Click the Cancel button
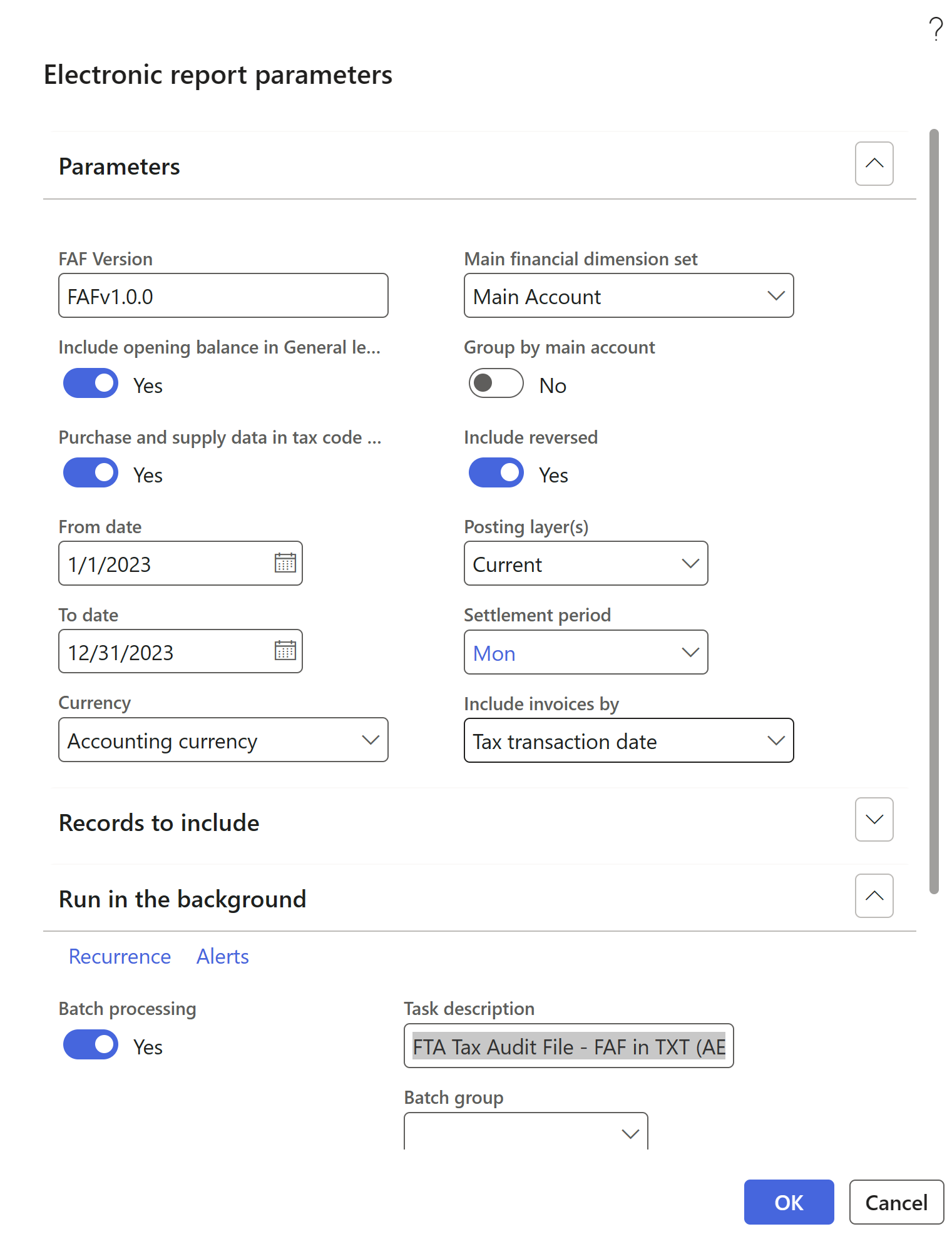 896,1202
